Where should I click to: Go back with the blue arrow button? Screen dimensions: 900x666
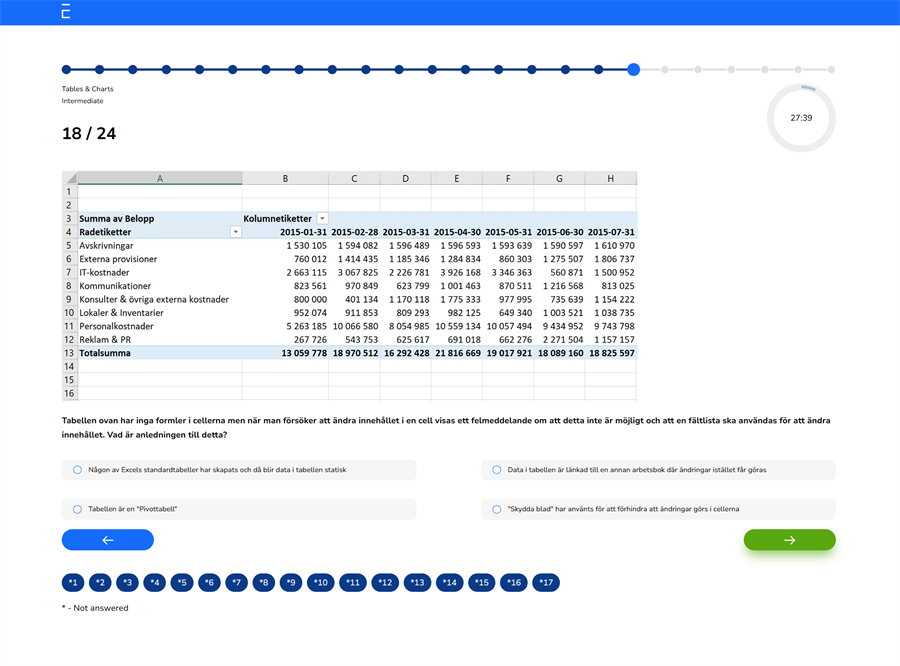pos(107,539)
